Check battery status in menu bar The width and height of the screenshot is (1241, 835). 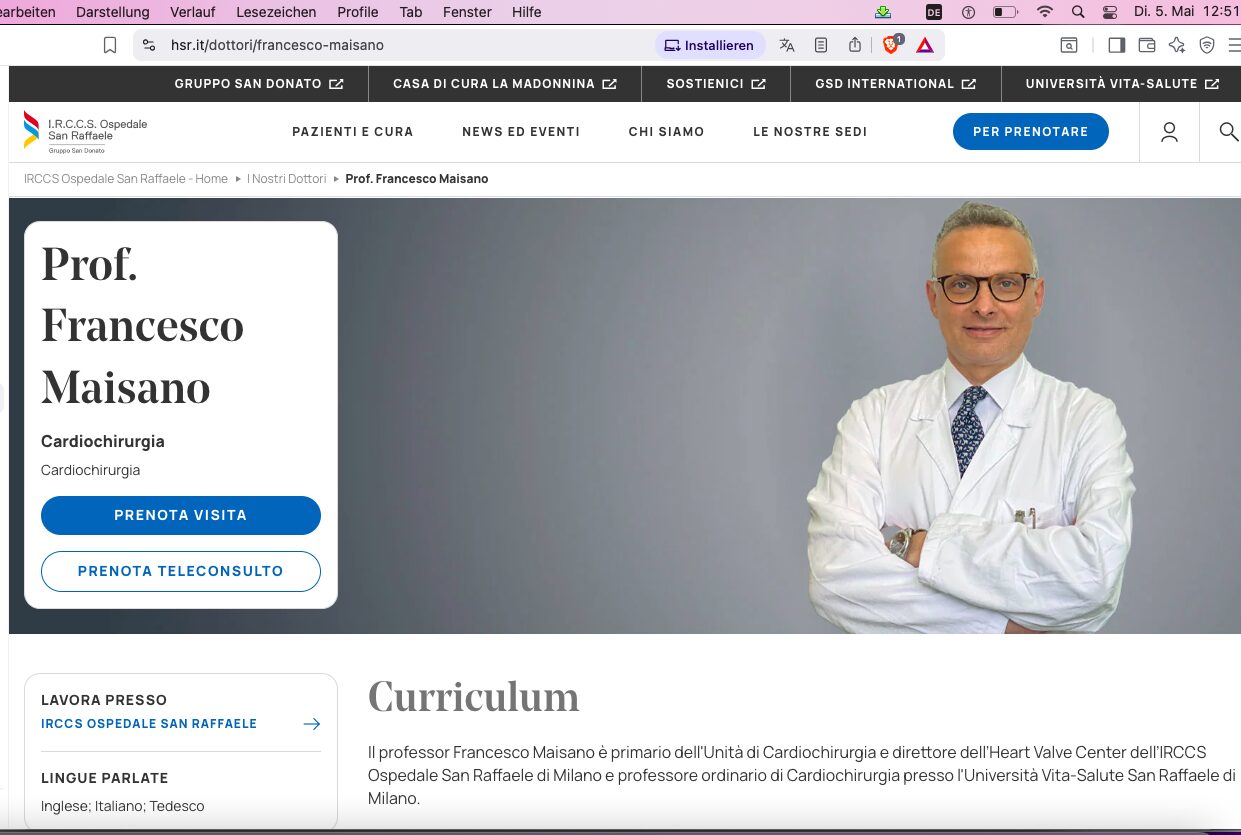tap(1005, 12)
